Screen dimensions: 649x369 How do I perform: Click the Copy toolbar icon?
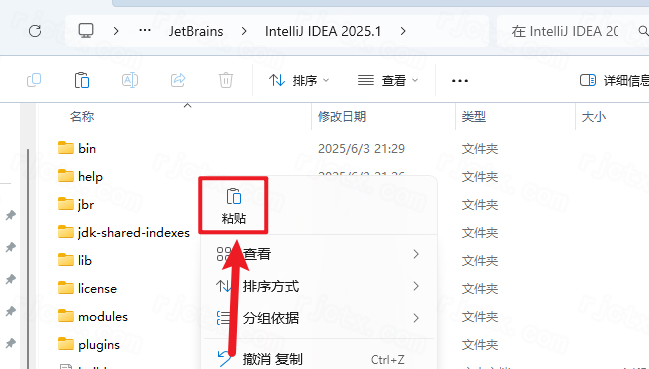[x=34, y=80]
